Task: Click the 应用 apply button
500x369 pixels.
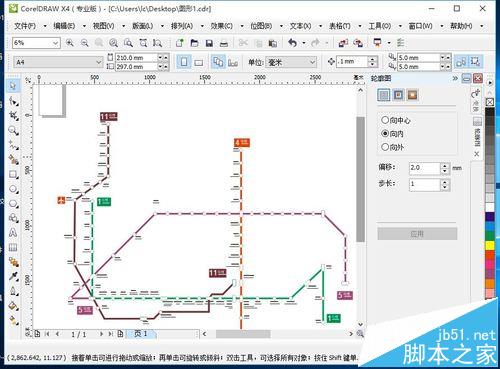Action: click(417, 234)
